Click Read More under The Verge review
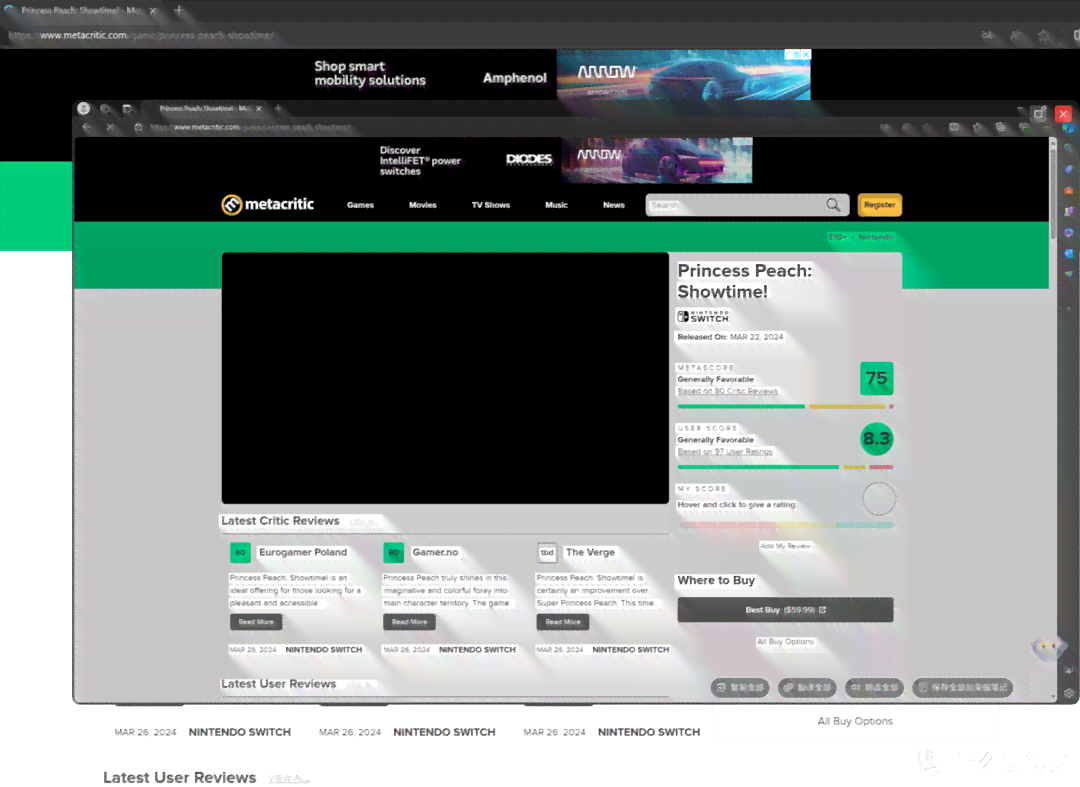 click(563, 622)
